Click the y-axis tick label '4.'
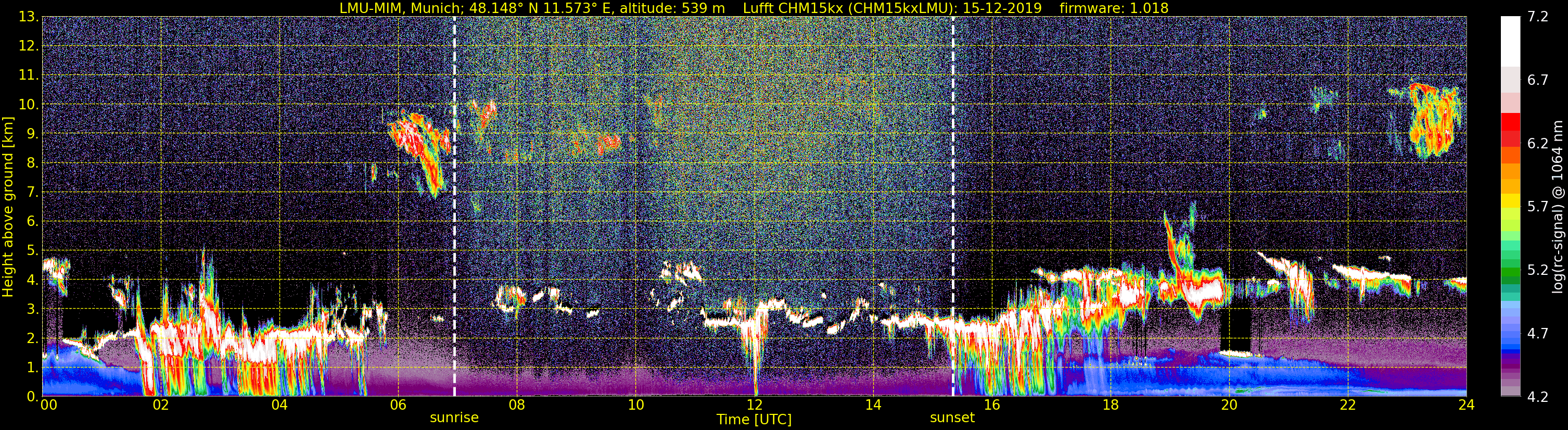The image size is (1568, 430). (x=33, y=280)
